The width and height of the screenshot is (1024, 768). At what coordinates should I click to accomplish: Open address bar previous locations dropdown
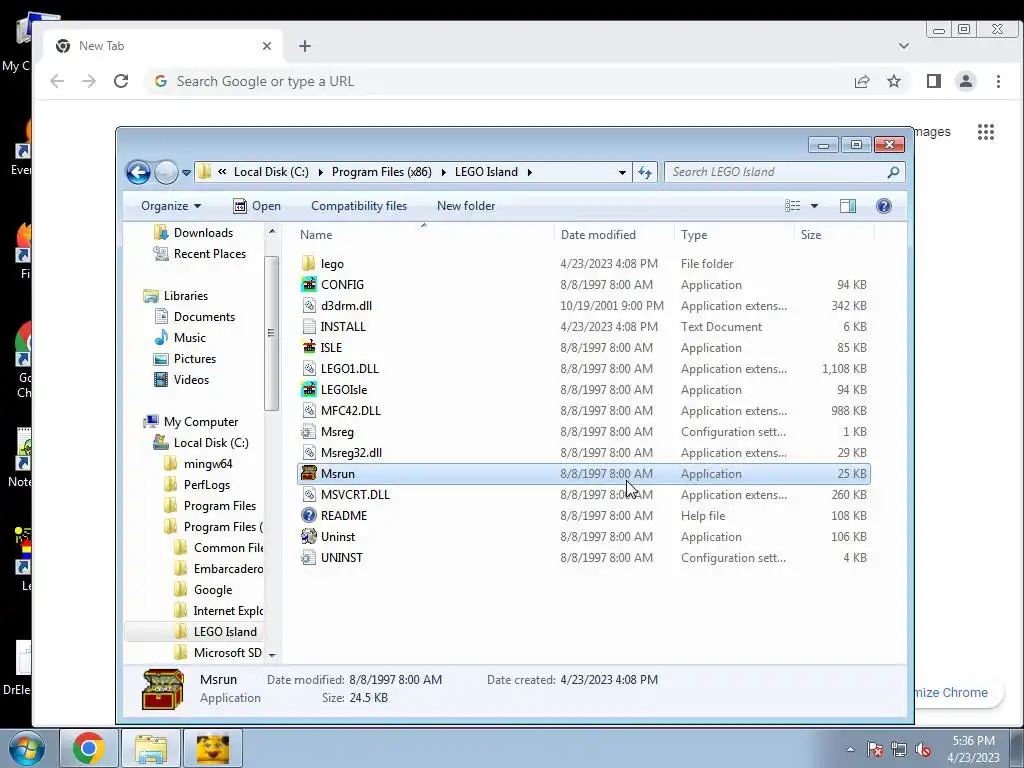click(x=622, y=172)
